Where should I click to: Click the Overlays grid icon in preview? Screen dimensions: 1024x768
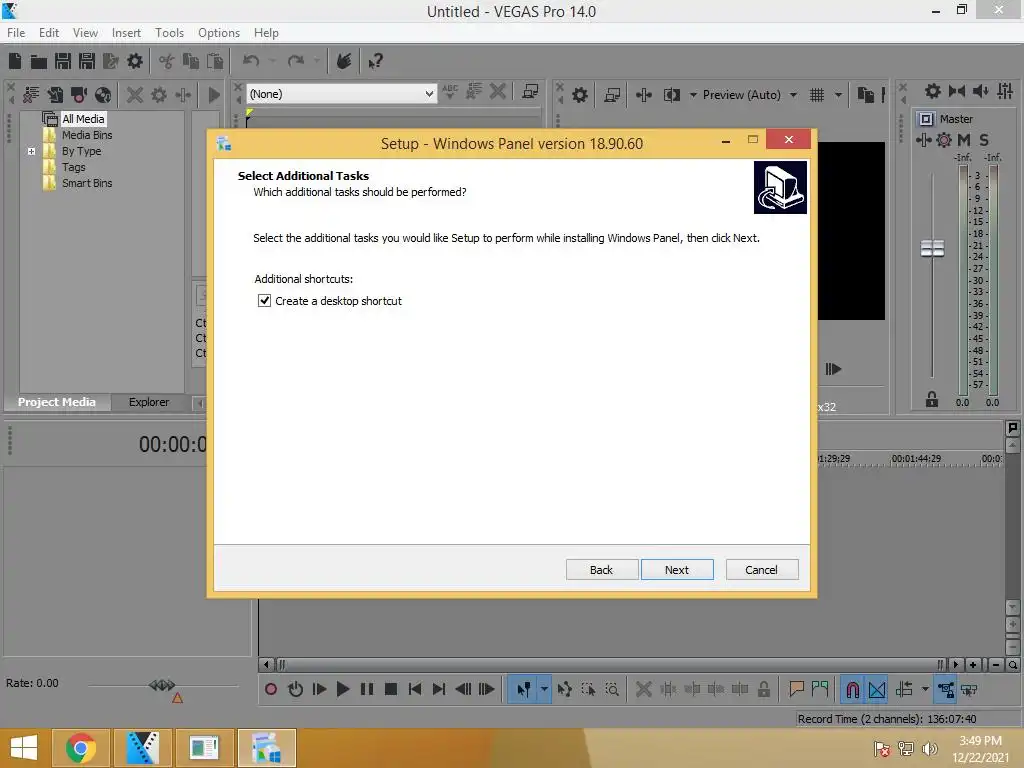point(817,95)
